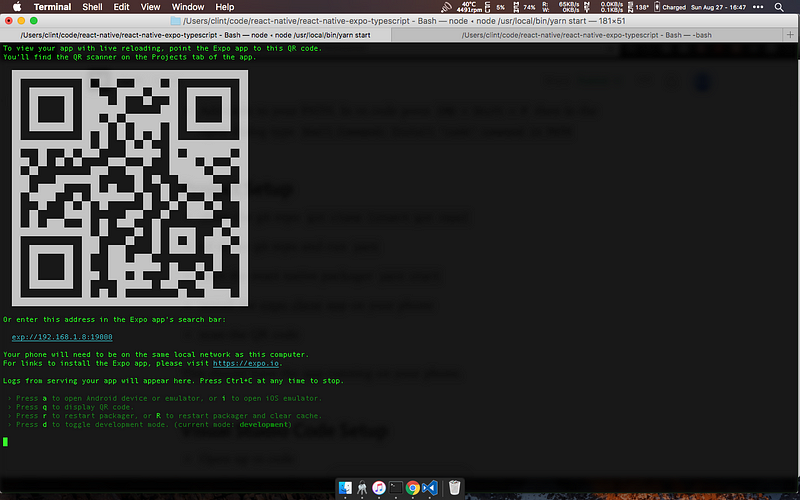The height and width of the screenshot is (500, 800).
Task: Minimize the Terminal window with yellow button
Action: click(x=21, y=20)
